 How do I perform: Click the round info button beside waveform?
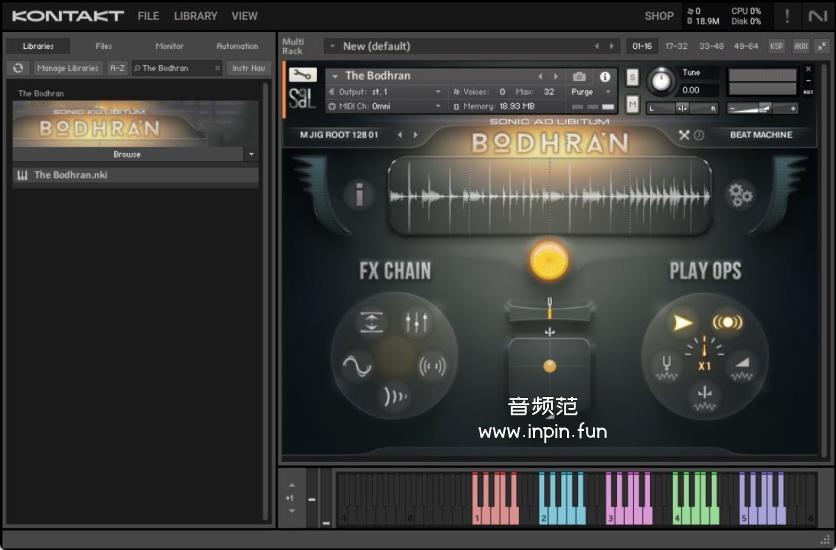358,195
